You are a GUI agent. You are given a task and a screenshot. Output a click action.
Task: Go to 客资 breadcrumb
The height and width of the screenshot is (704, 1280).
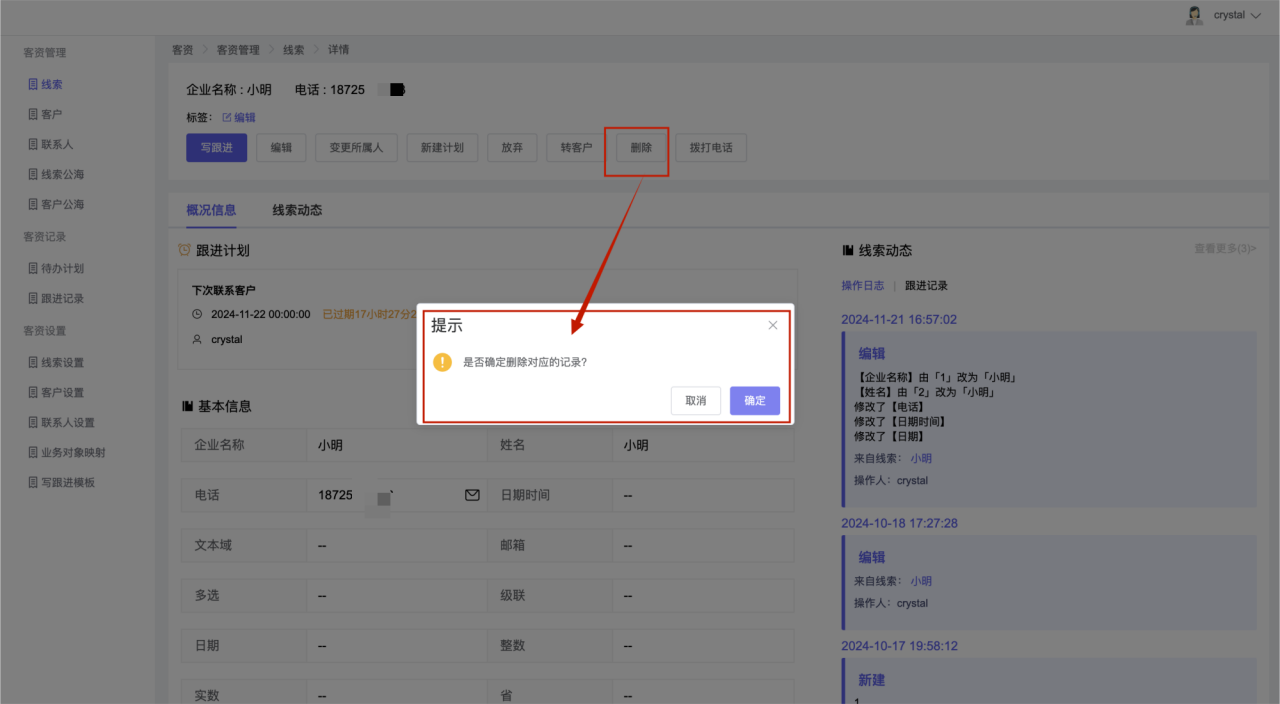(x=182, y=50)
